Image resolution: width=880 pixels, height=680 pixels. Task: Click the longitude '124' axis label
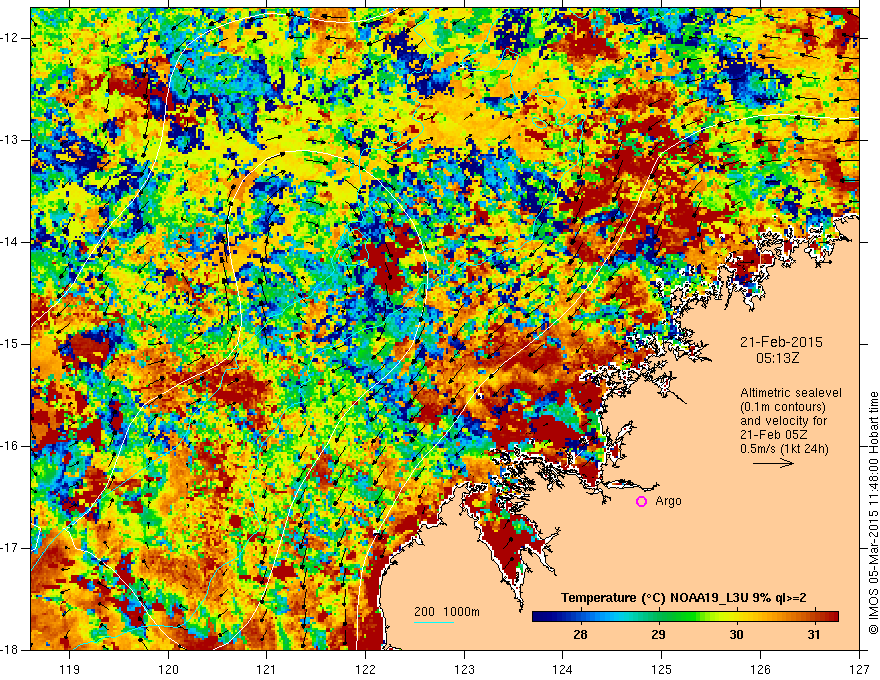pos(563,669)
